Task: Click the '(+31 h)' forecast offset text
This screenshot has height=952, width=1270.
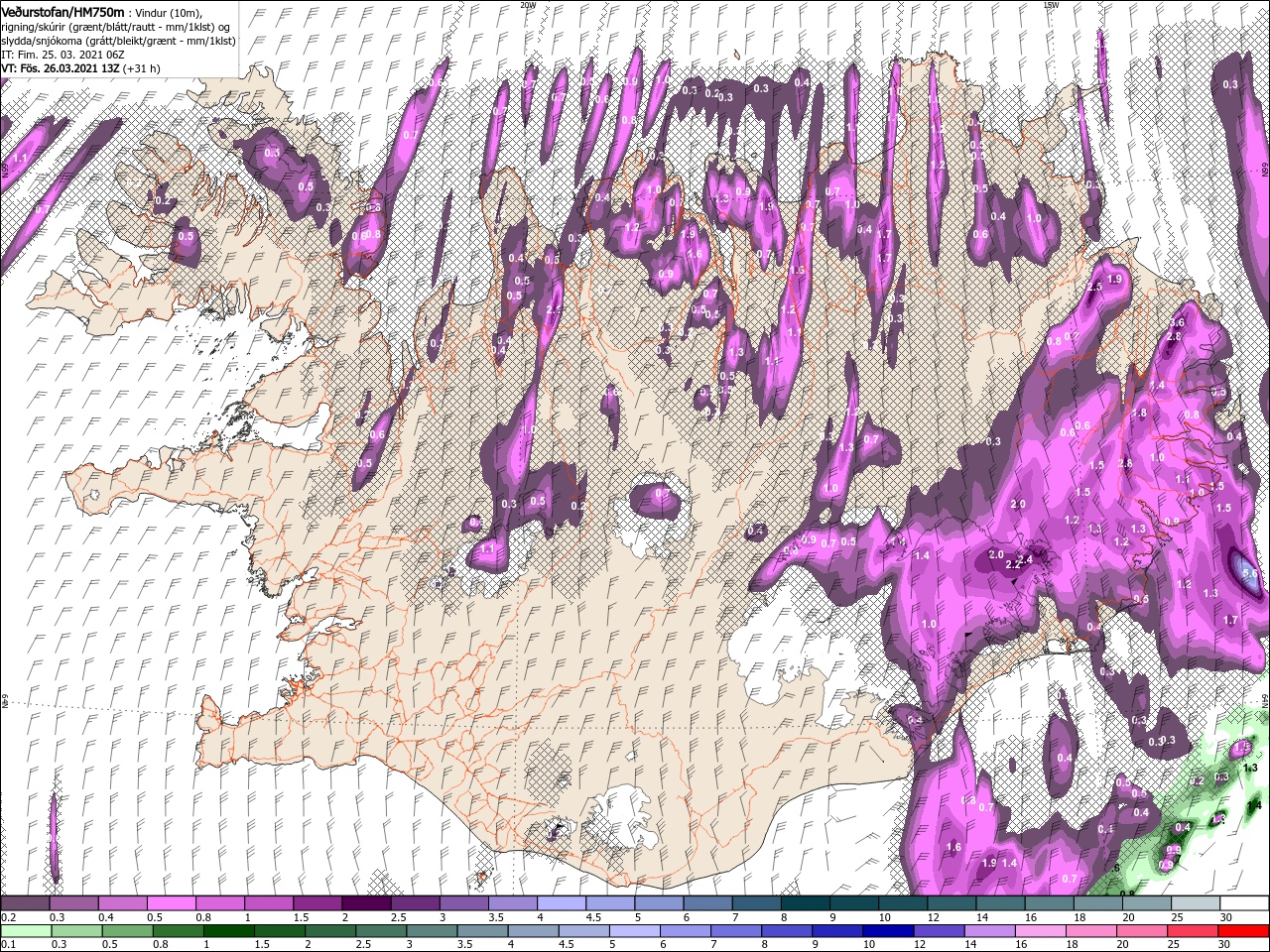Action: (x=142, y=68)
